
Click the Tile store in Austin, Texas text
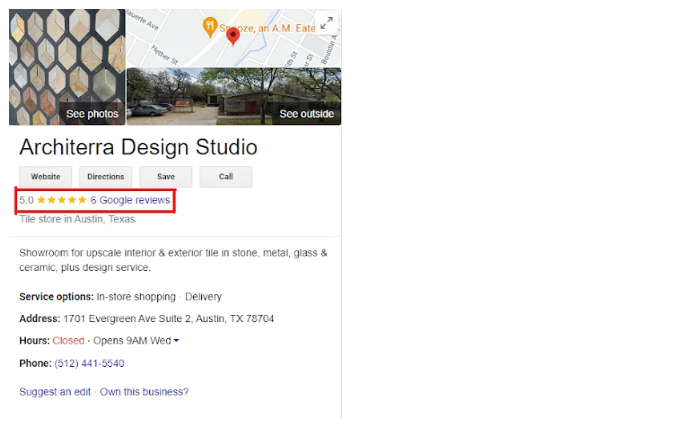(x=77, y=219)
